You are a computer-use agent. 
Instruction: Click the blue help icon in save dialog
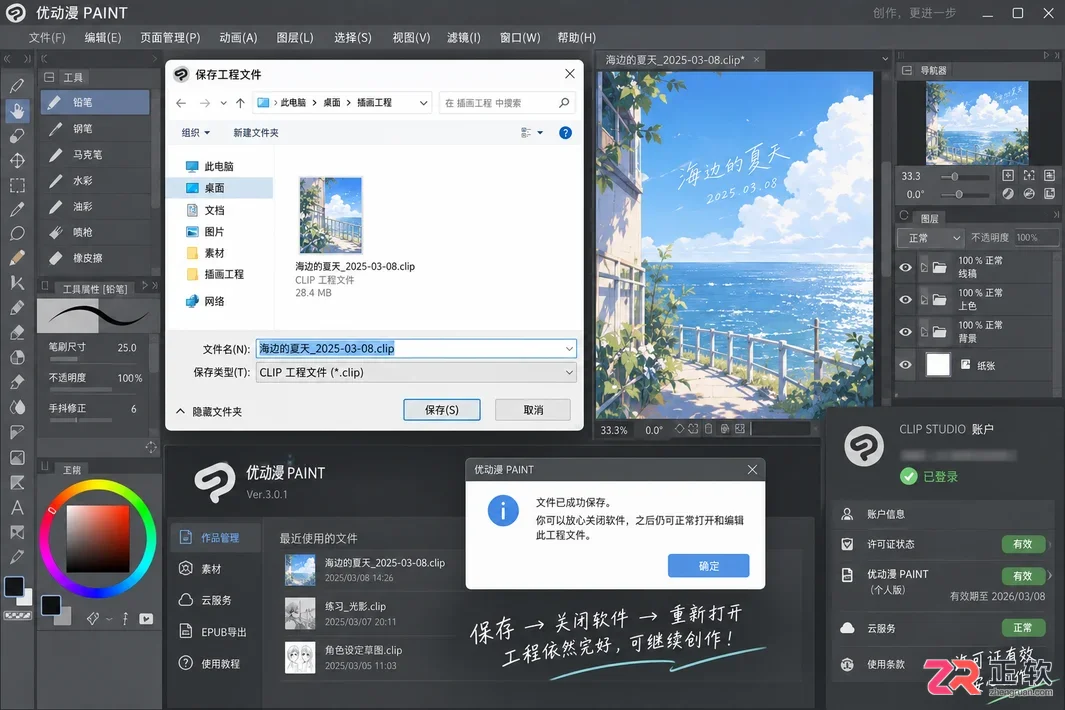click(565, 132)
